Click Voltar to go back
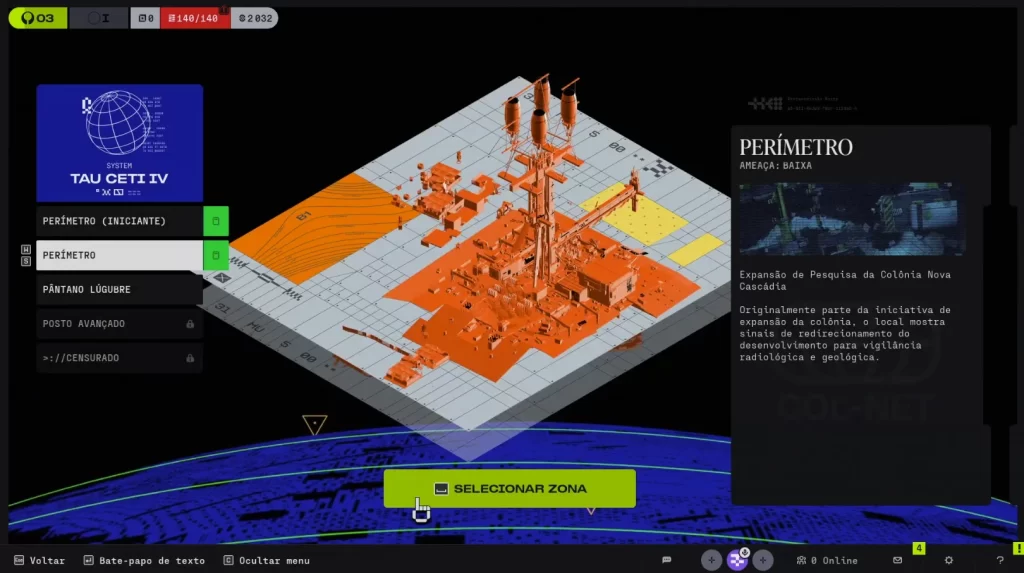1024x573 pixels. pos(39,561)
